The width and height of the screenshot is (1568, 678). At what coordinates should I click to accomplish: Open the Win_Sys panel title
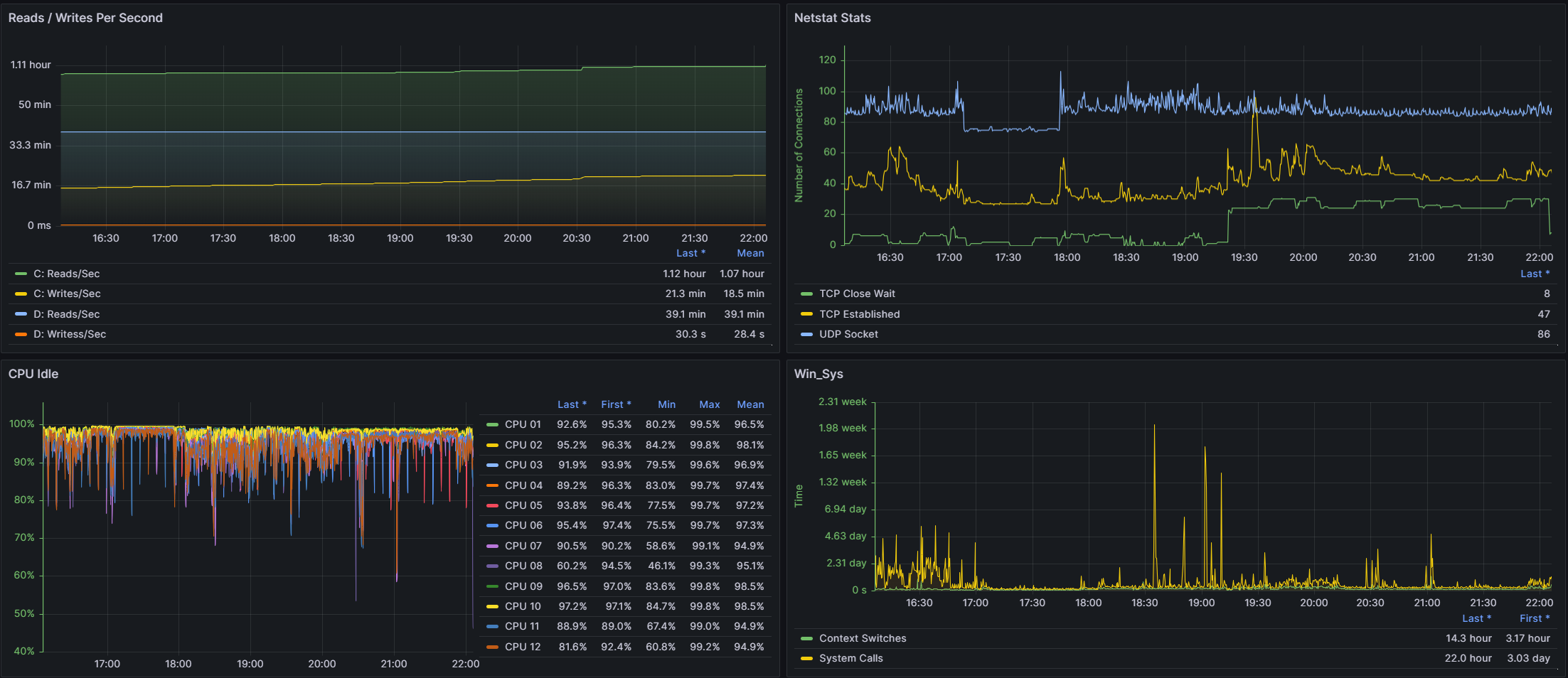point(818,374)
